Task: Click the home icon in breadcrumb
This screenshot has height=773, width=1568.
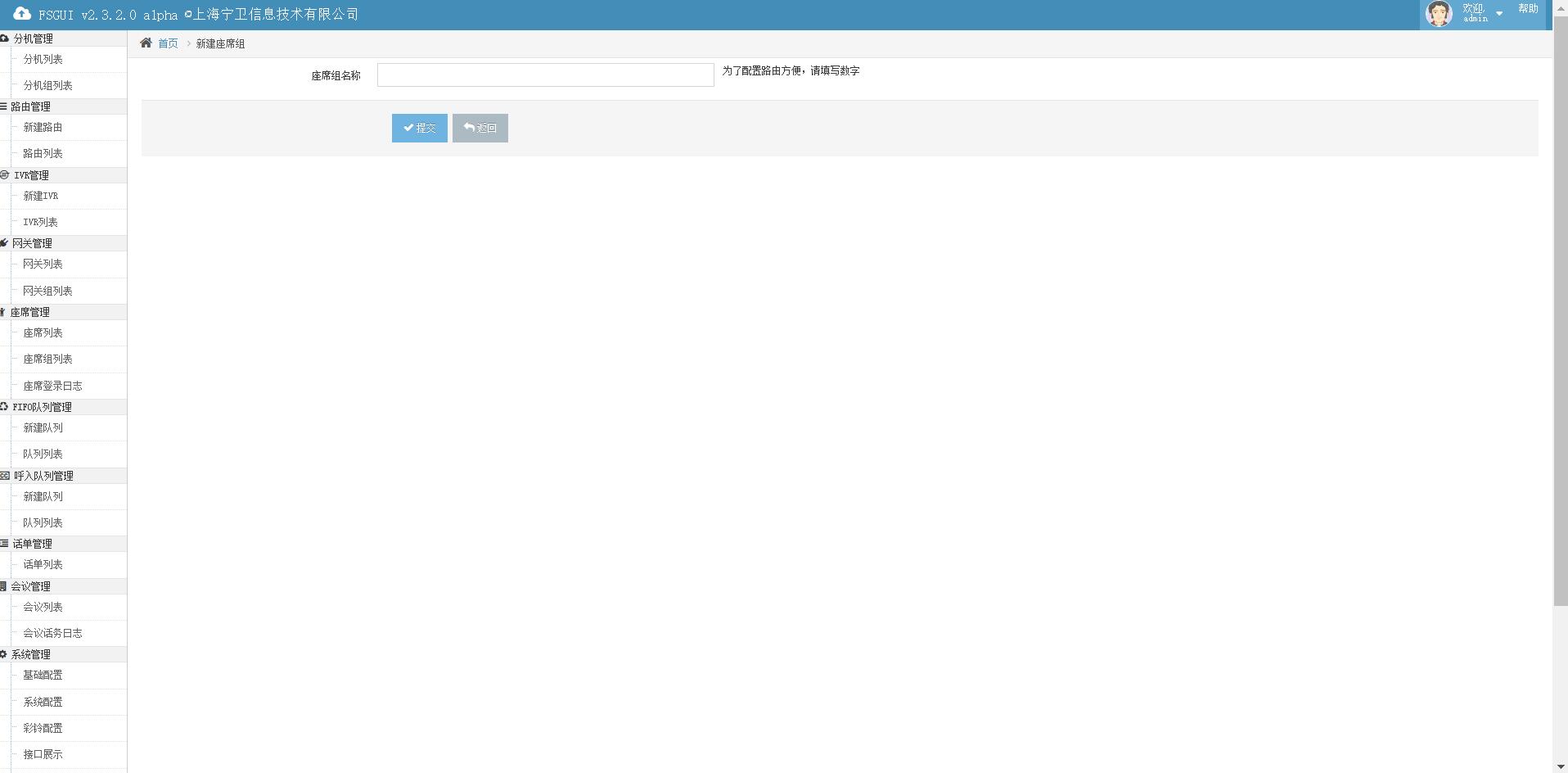Action: (146, 43)
